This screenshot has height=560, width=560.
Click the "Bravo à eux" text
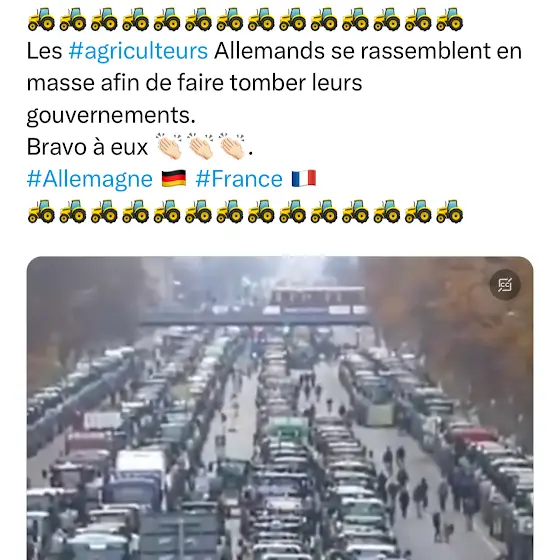coord(87,147)
